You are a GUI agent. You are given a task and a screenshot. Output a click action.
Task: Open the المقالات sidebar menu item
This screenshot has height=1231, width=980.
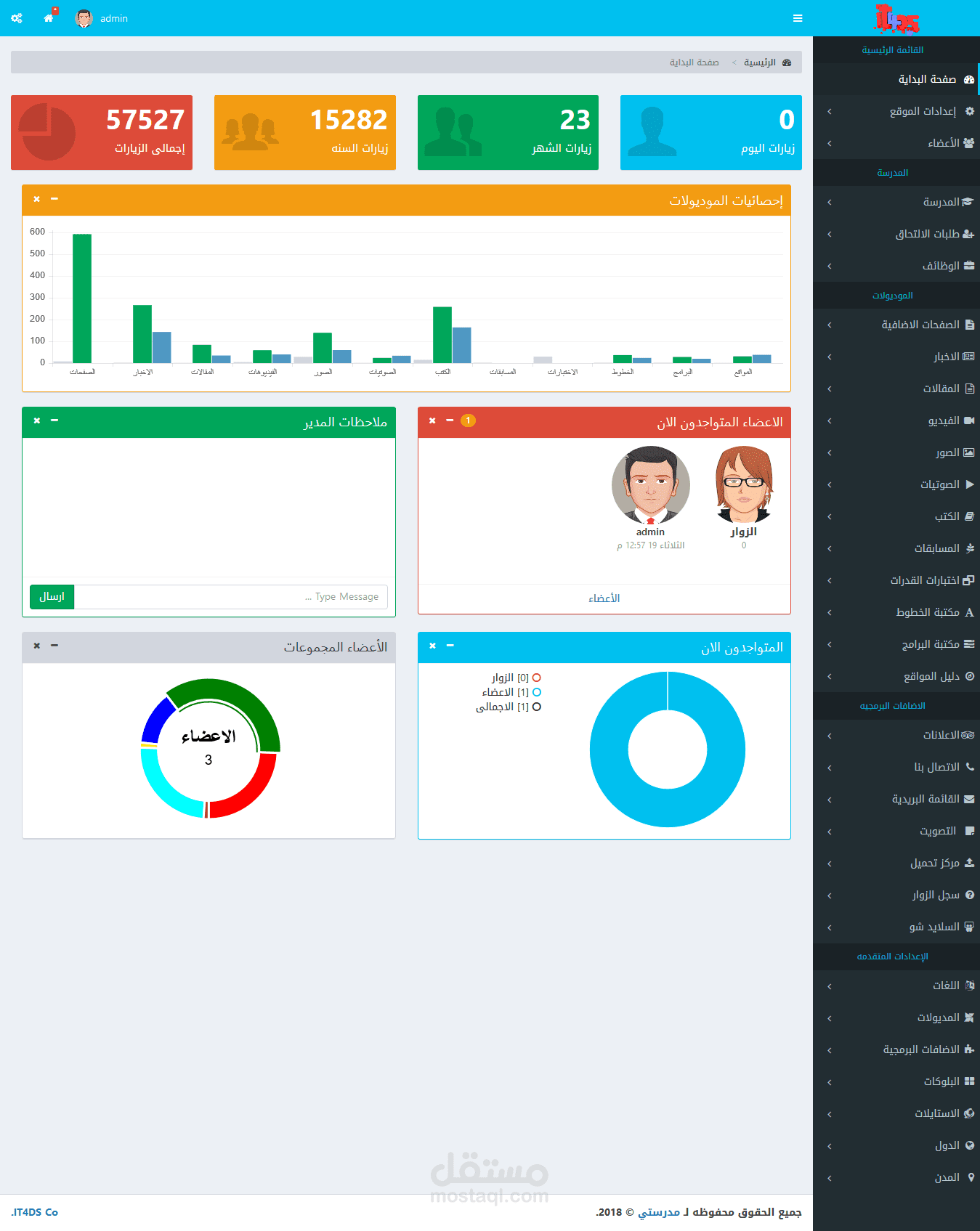[896, 389]
